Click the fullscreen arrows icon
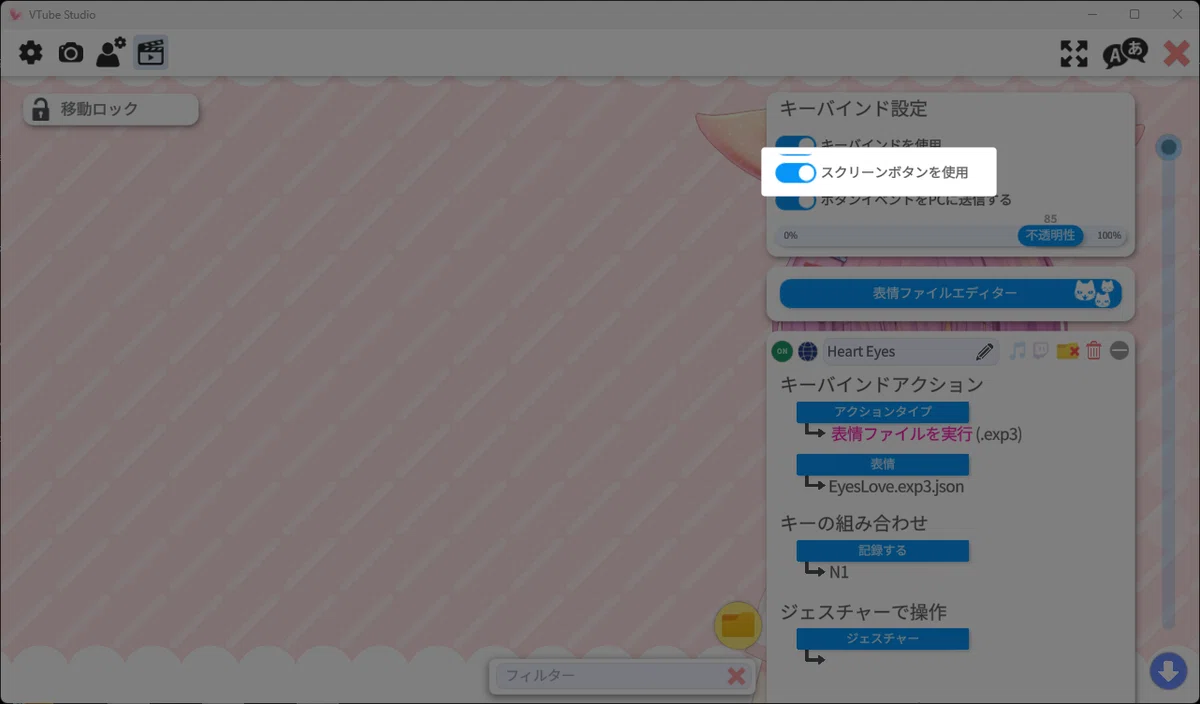1200x704 pixels. 1074,54
